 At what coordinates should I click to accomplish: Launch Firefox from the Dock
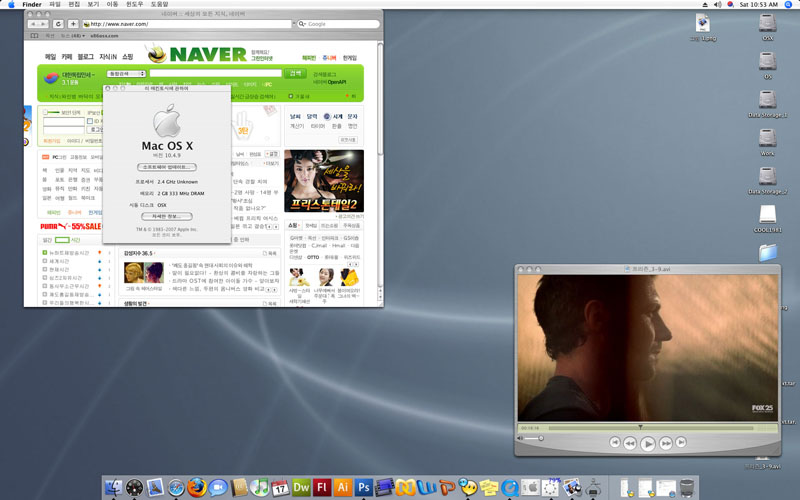[x=197, y=488]
